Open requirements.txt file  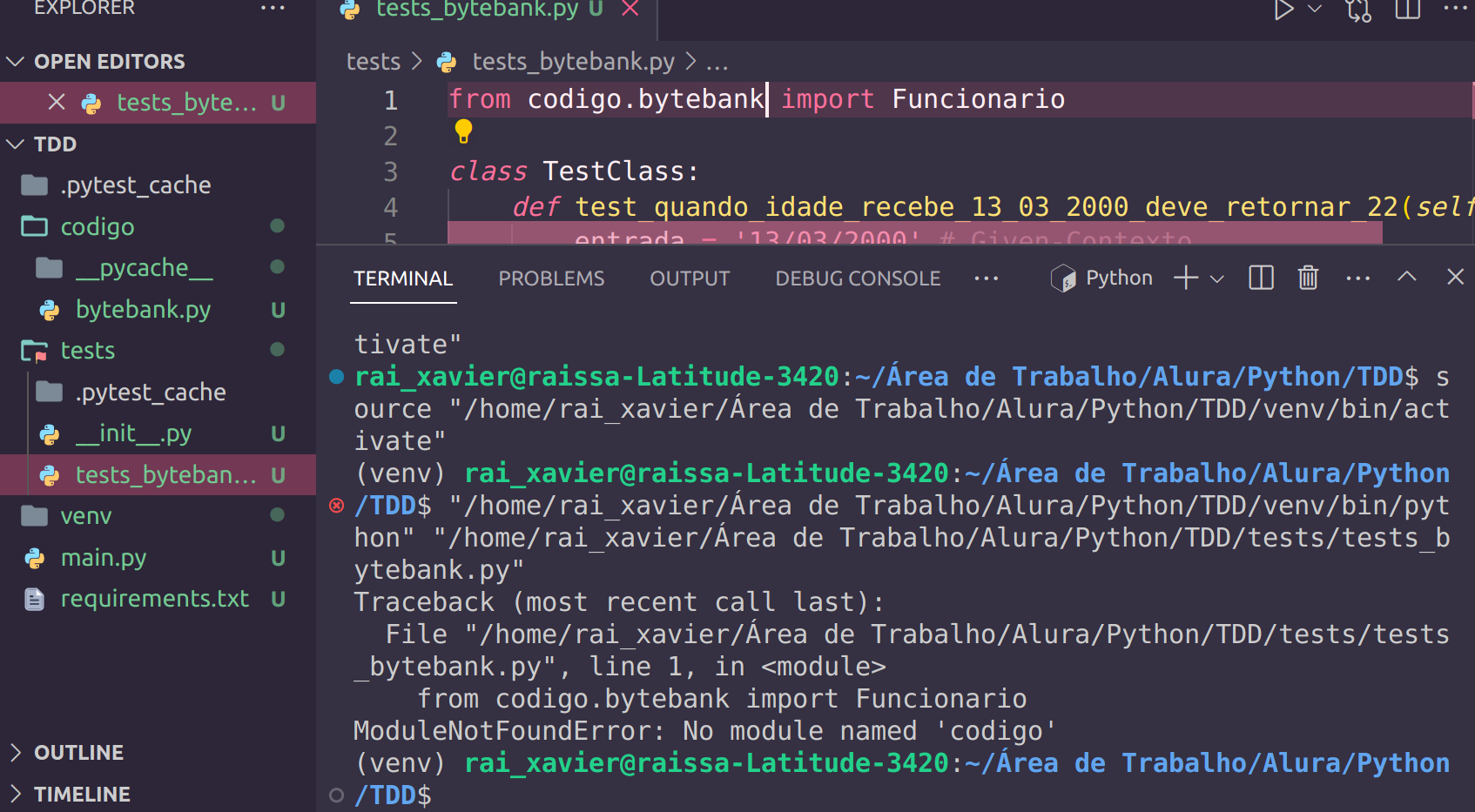pyautogui.click(x=154, y=599)
